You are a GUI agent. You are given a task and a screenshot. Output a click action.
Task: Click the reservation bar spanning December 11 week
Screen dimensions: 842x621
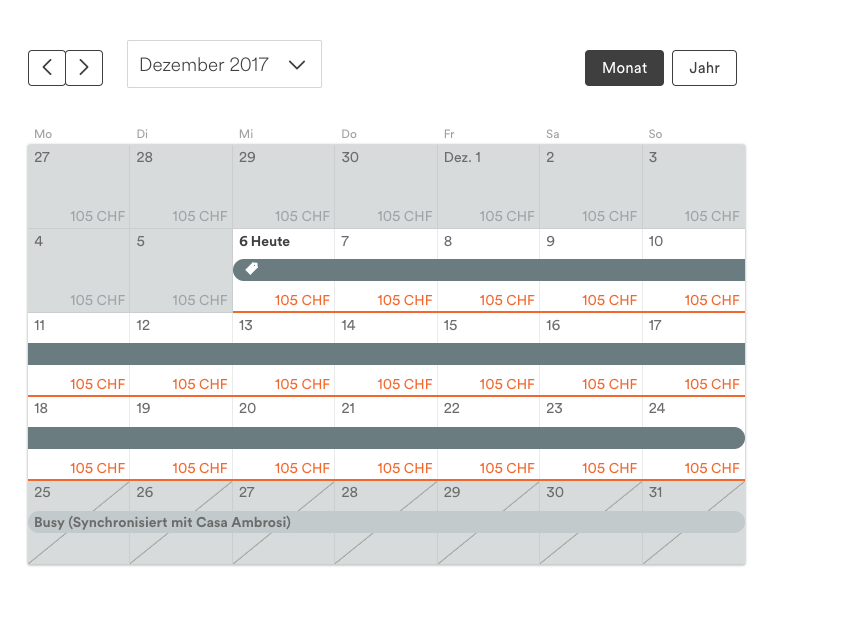pyautogui.click(x=388, y=354)
